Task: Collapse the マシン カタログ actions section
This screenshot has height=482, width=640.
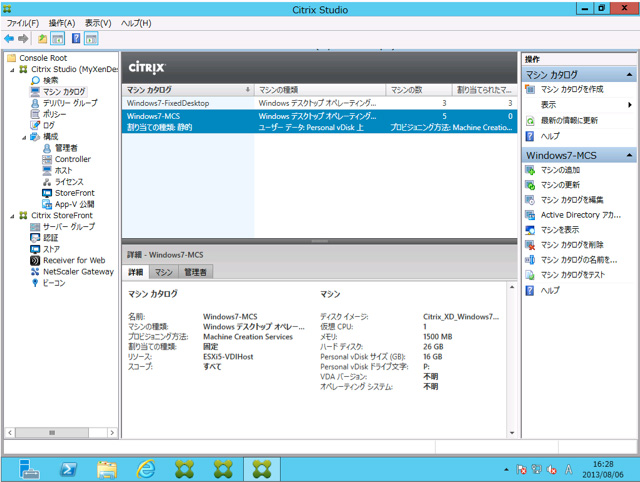Action: 629,75
